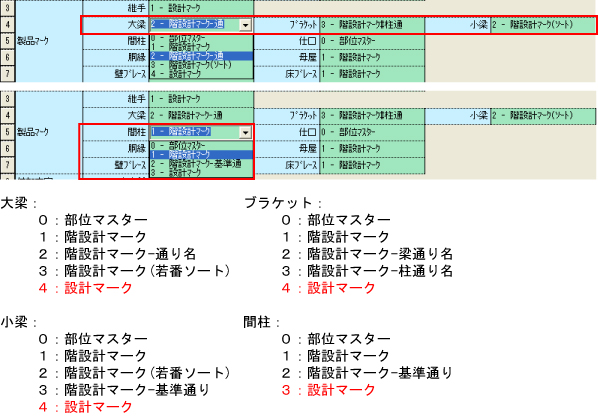
Task: Choose '4 - 設計マーク' in 大梁 dropdown list
Action: click(x=201, y=74)
